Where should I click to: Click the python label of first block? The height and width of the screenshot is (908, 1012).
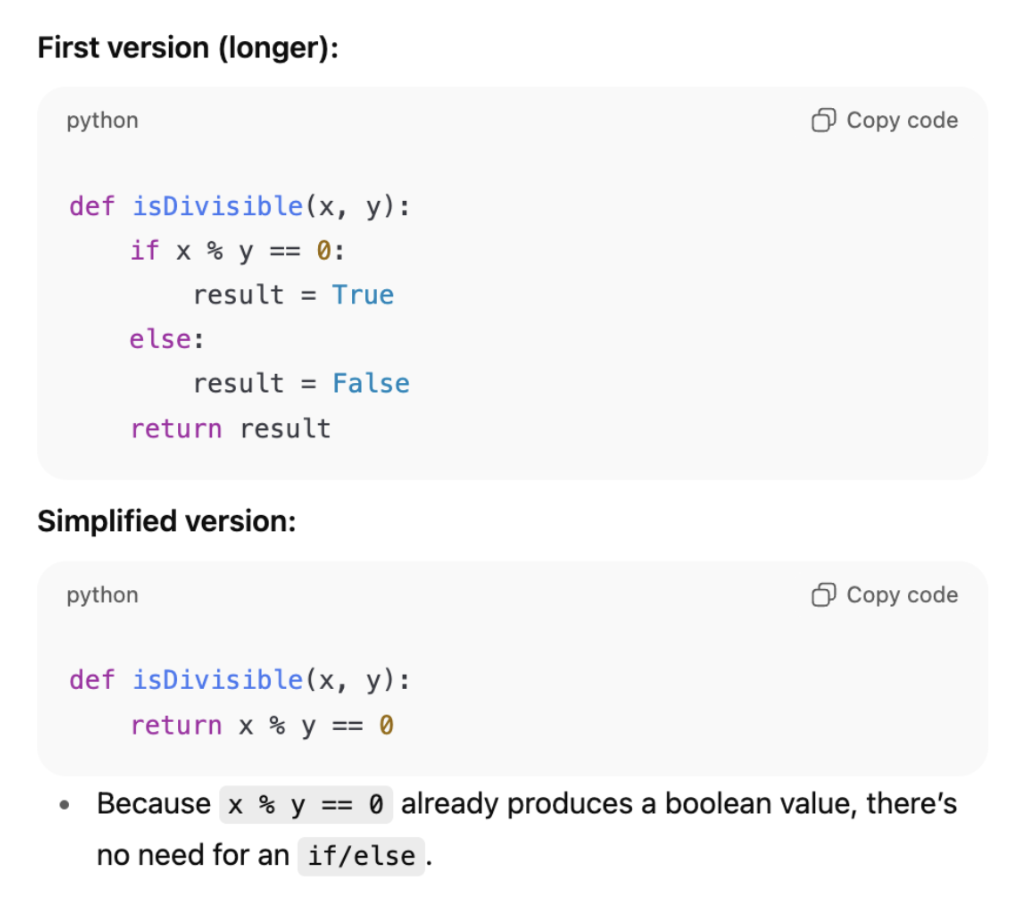[x=103, y=121]
